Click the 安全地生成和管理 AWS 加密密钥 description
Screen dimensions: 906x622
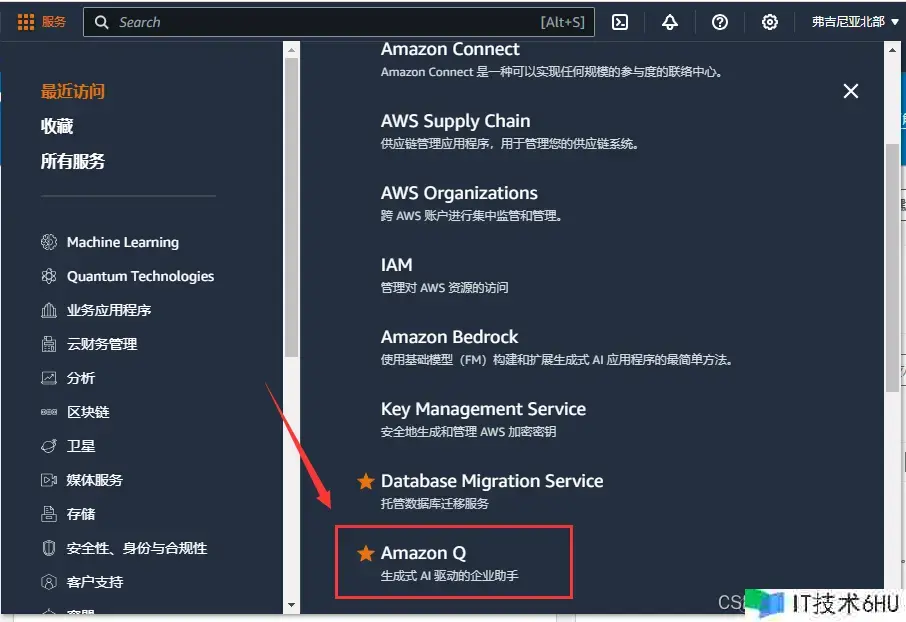468,432
